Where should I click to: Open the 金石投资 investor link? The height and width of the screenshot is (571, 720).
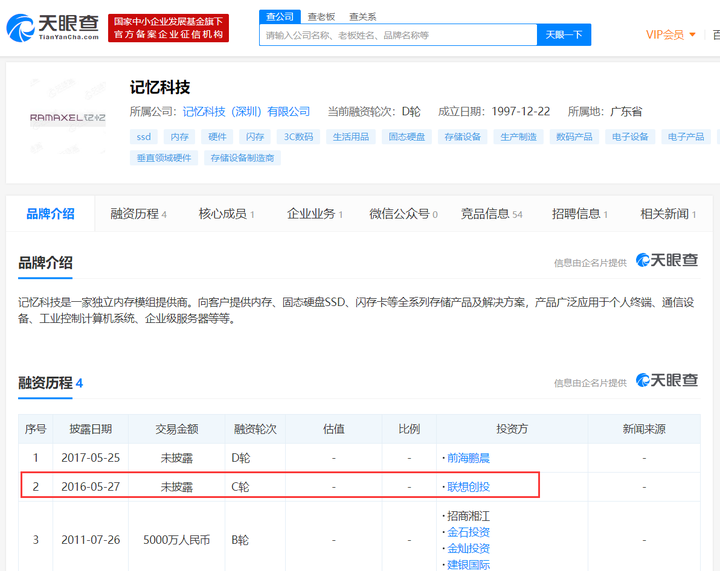point(468,532)
